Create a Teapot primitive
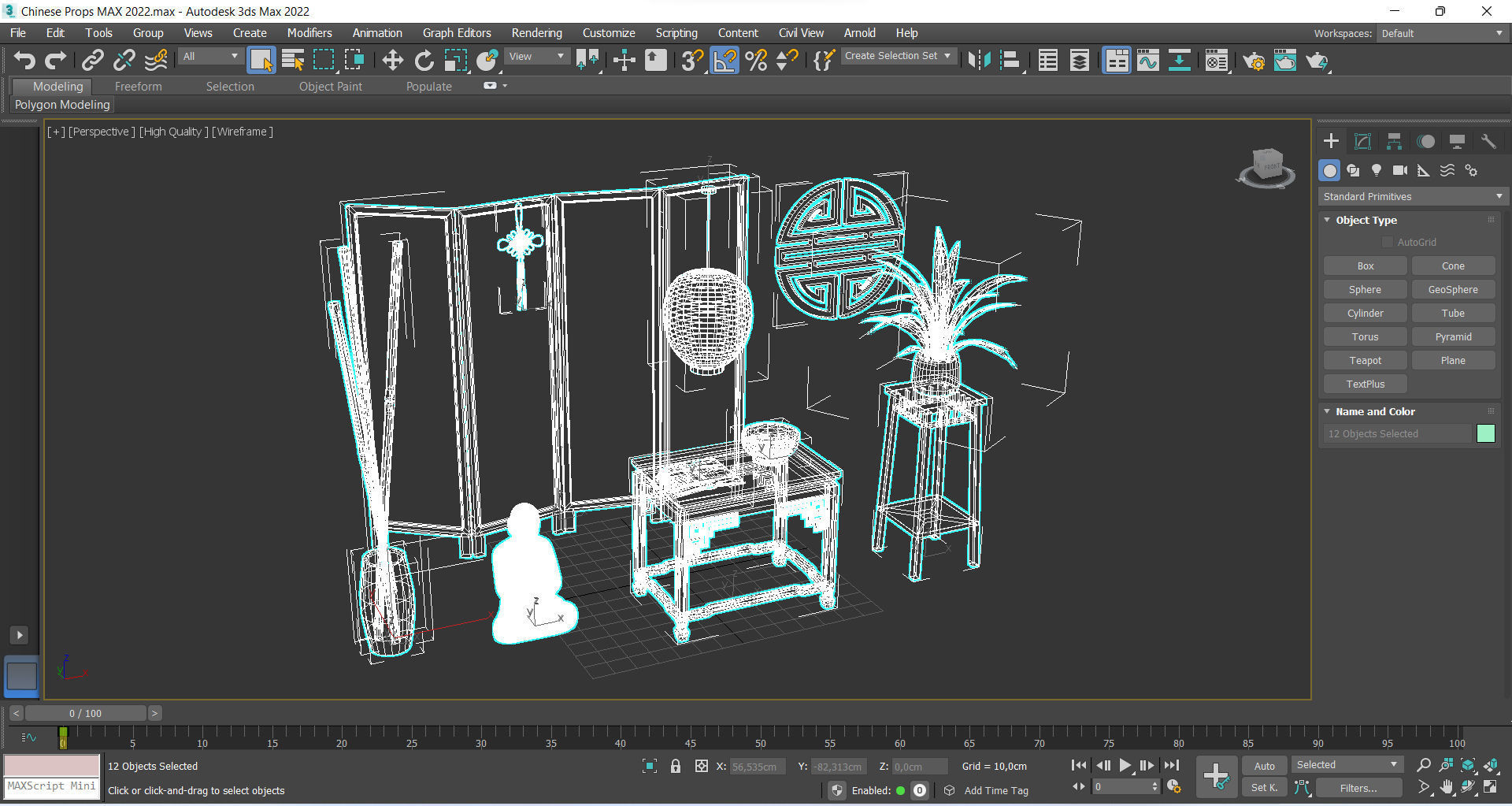 [x=1365, y=360]
